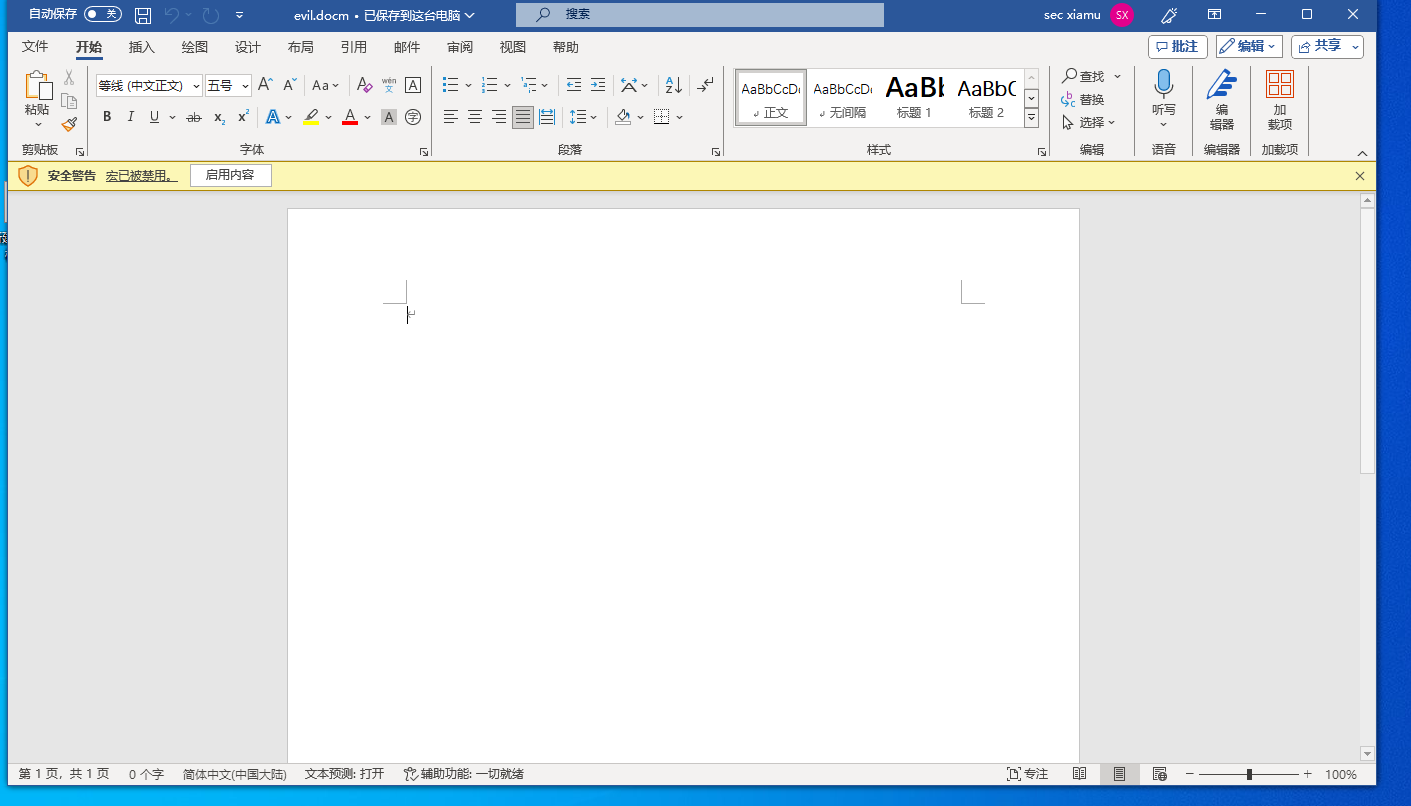Screen dimensions: 1411x806
Task: Switch to the 视图 (View) tab
Action: 513,47
